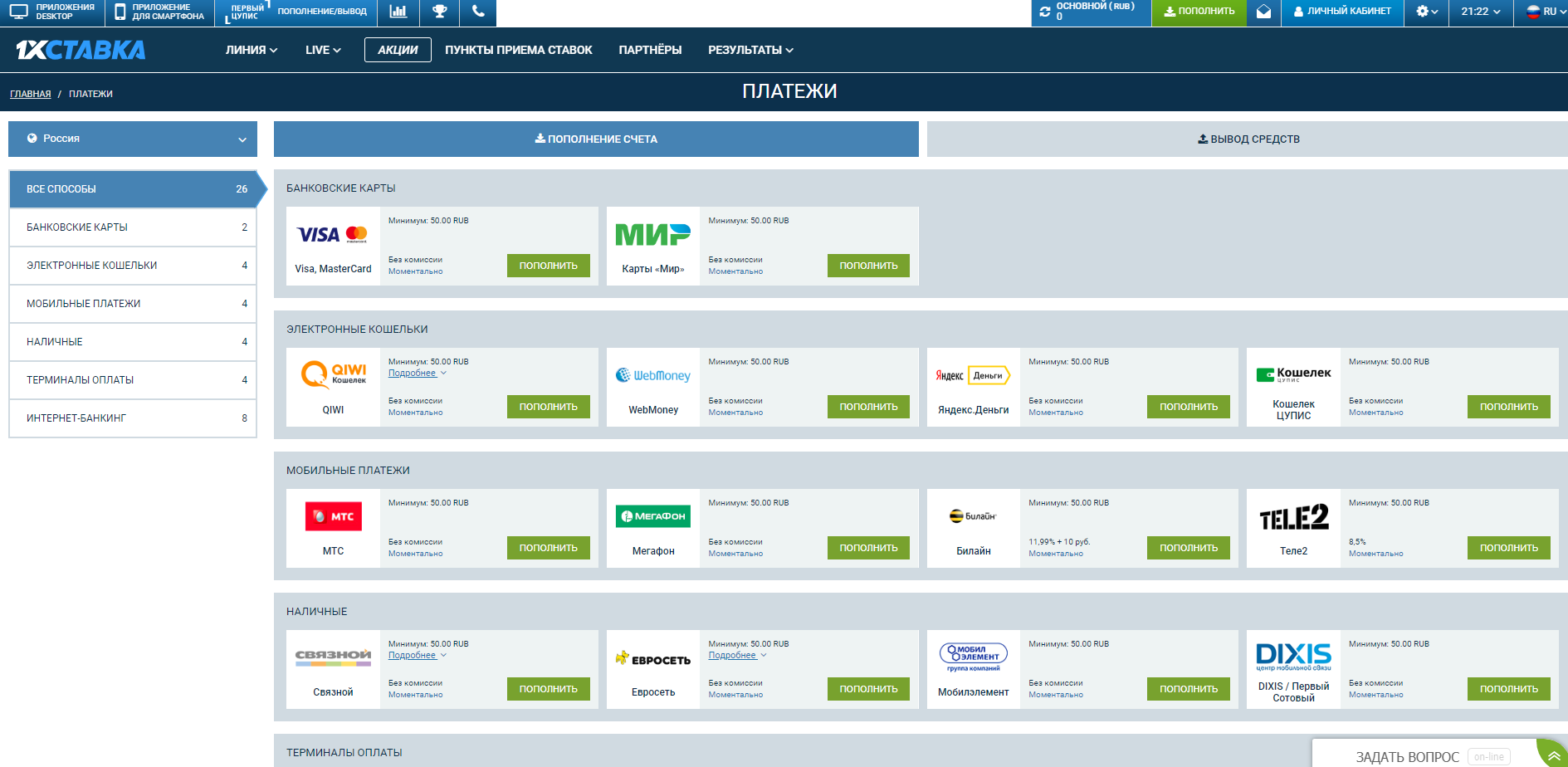1568x767 pixels.
Task: Open the ПАРТНЁРЫ menu item
Action: [650, 50]
